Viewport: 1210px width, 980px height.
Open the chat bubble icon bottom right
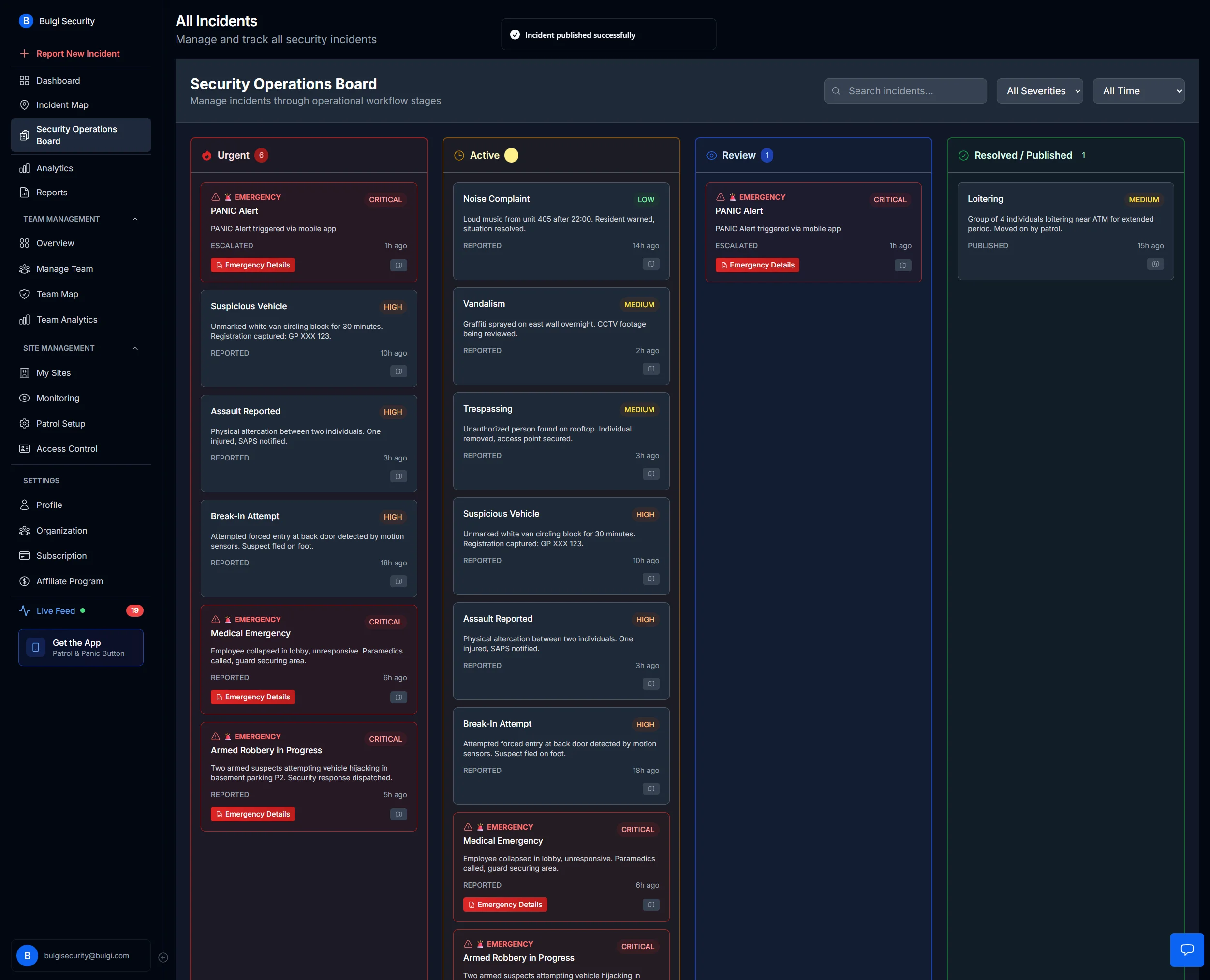pyautogui.click(x=1187, y=950)
